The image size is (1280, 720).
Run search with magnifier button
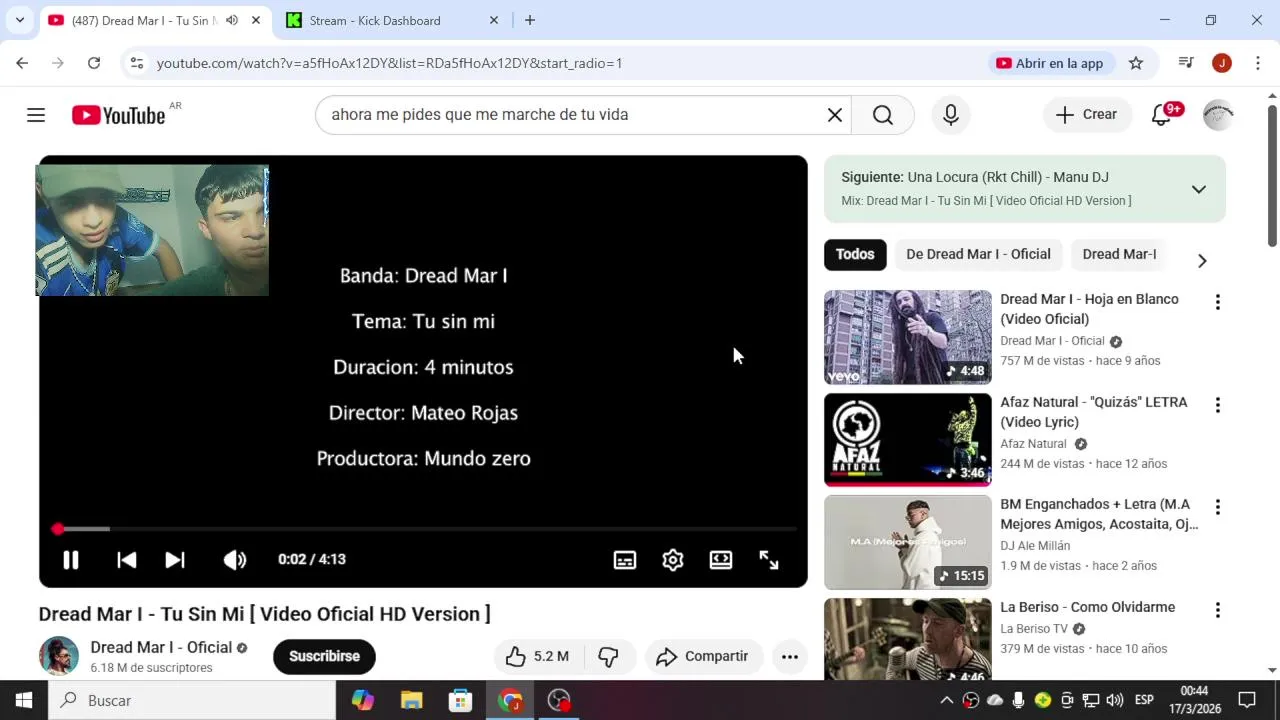click(883, 115)
